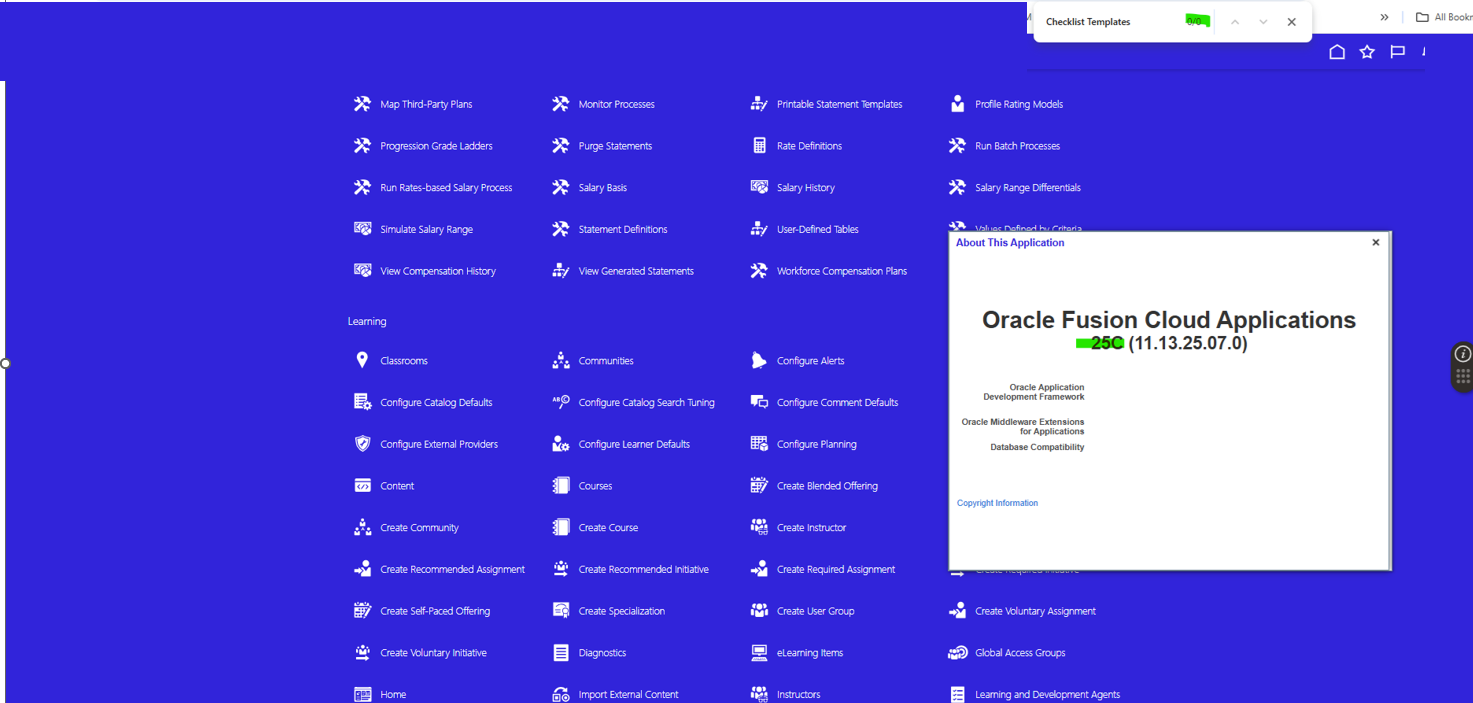Viewport: 1473px width, 703px height.
Task: Open Create Voluntary Initiative
Action: 433,653
